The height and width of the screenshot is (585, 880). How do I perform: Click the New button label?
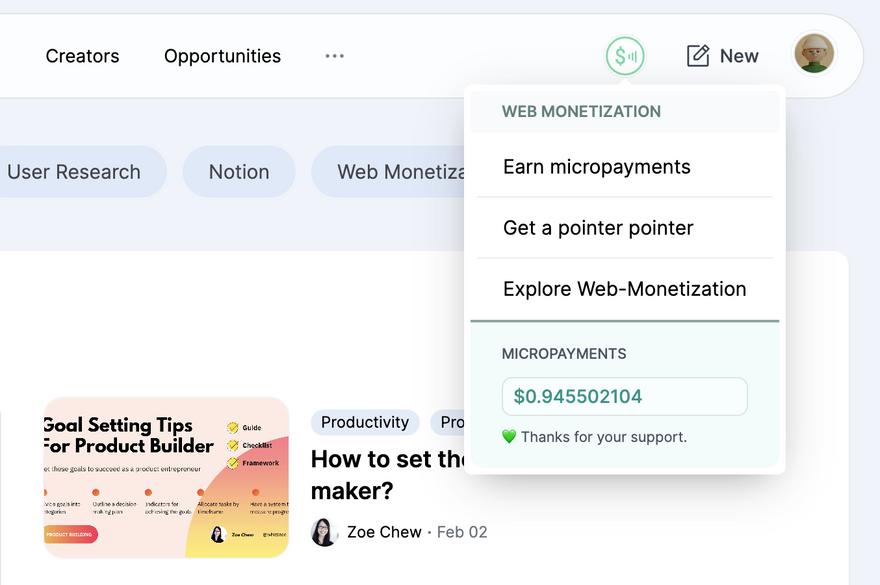tap(739, 56)
